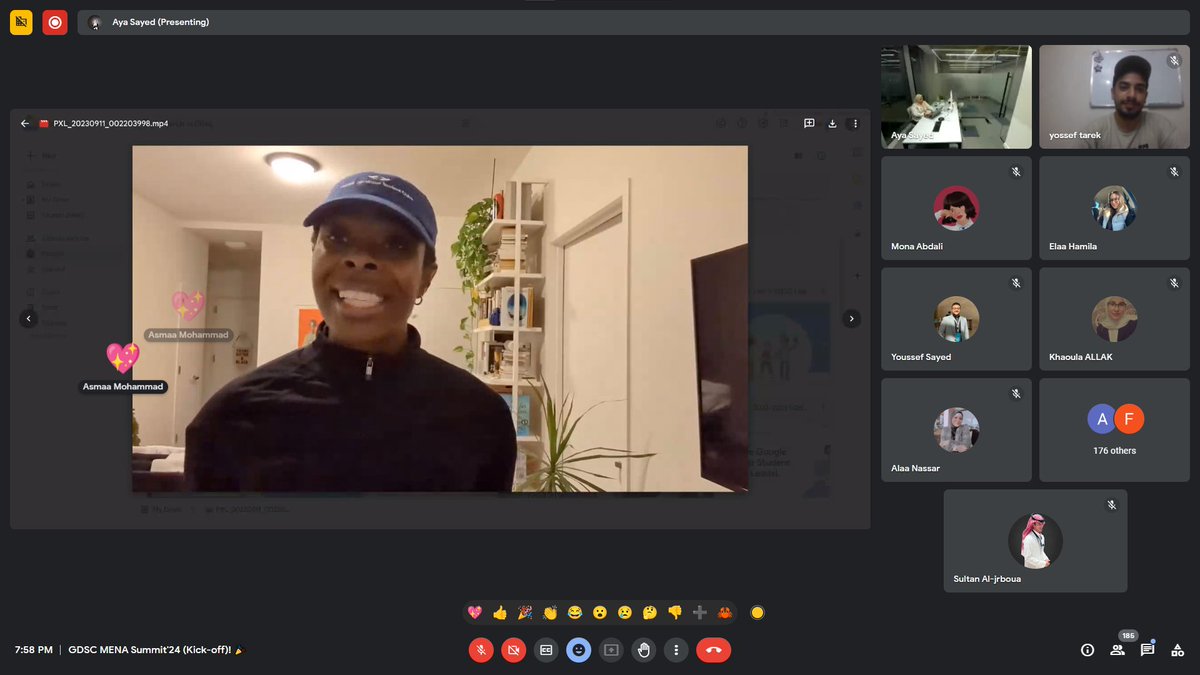Go to next file in preview

tap(852, 319)
